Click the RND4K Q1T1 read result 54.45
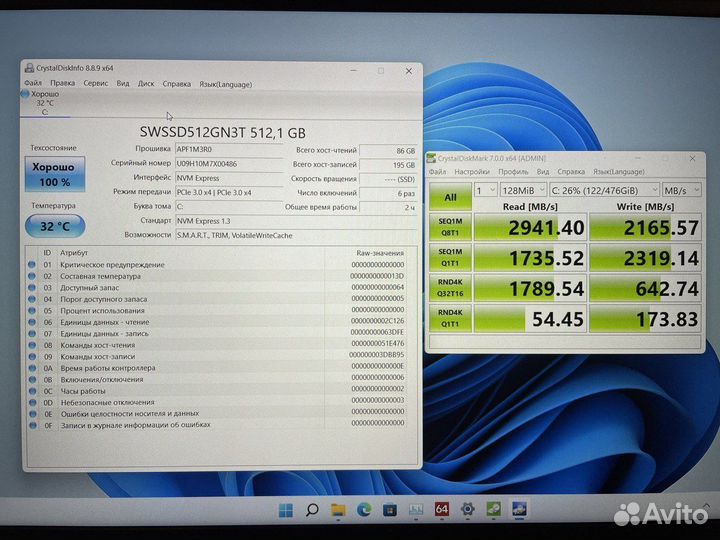This screenshot has height=540, width=720. pyautogui.click(x=530, y=318)
